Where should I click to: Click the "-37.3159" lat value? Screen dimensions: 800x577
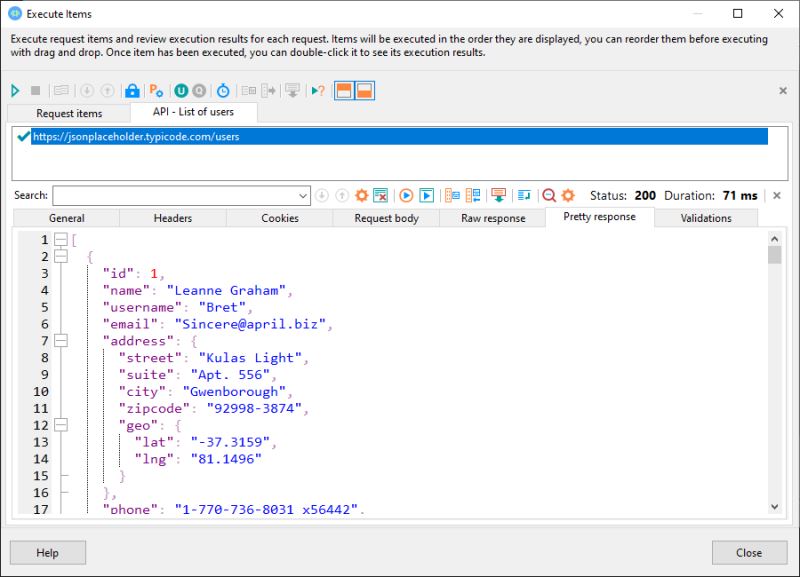click(x=230, y=442)
